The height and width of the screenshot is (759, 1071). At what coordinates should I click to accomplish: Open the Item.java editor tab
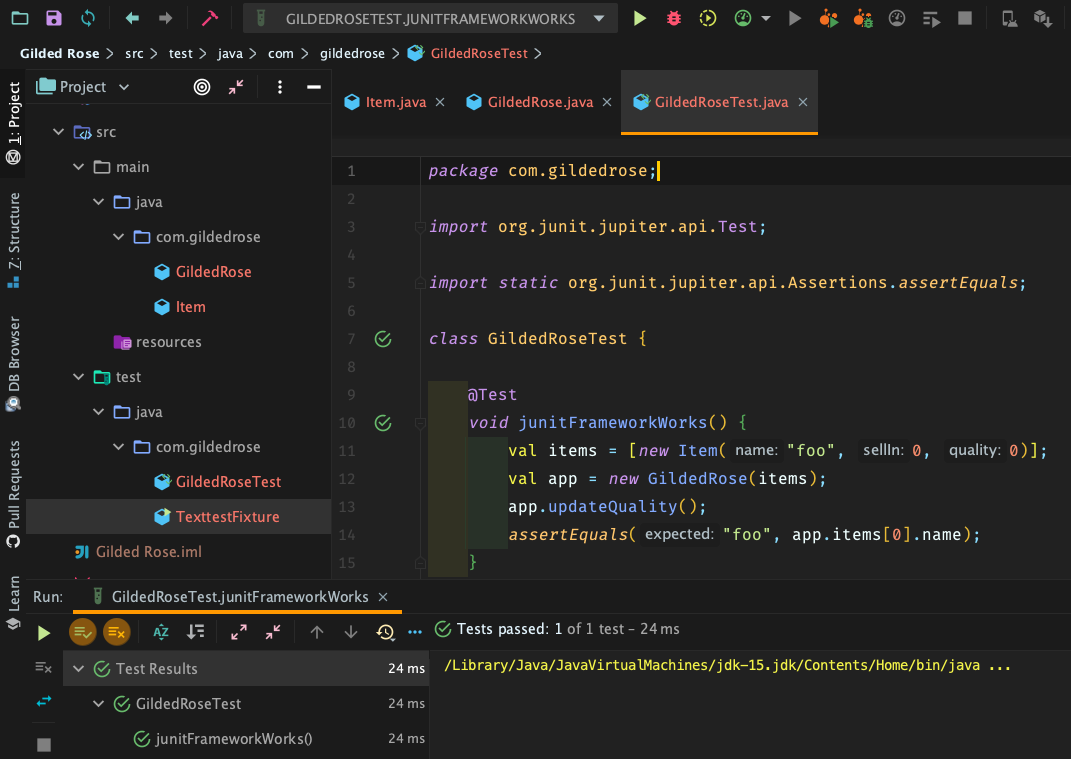click(395, 102)
